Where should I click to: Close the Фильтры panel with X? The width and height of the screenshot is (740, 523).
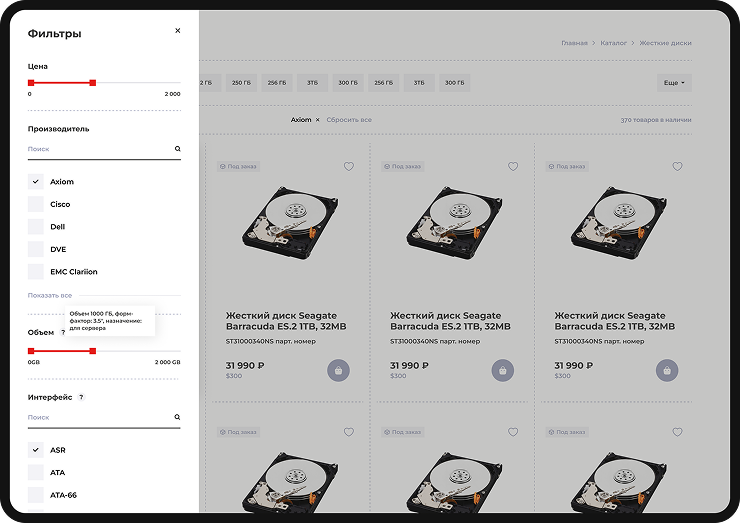pos(177,31)
